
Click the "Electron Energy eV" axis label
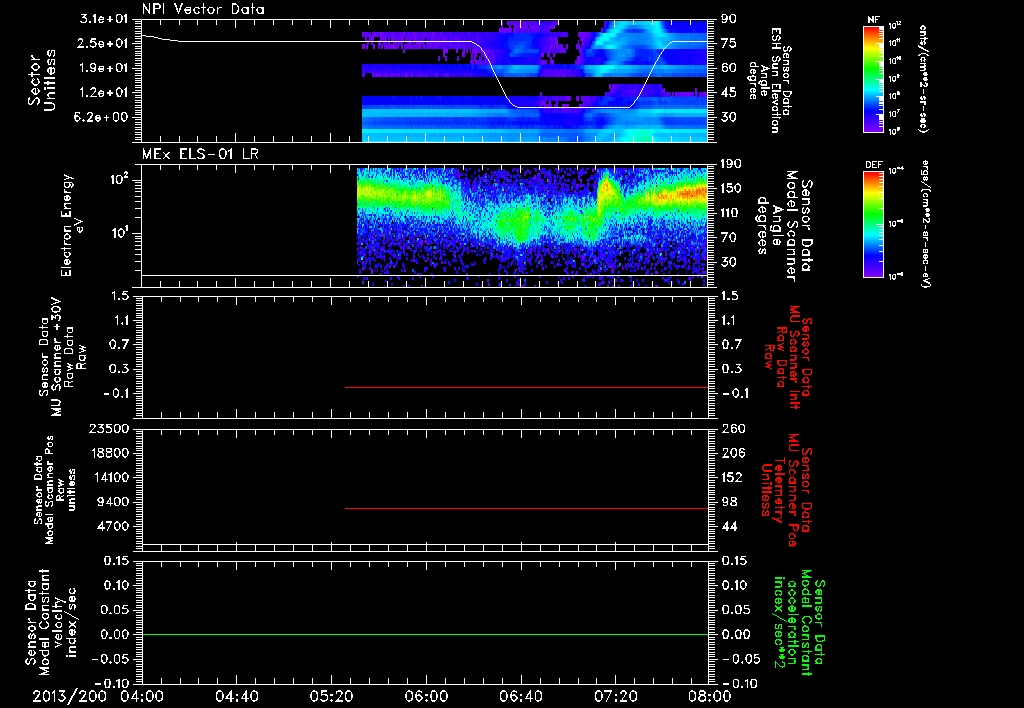pyautogui.click(x=74, y=225)
